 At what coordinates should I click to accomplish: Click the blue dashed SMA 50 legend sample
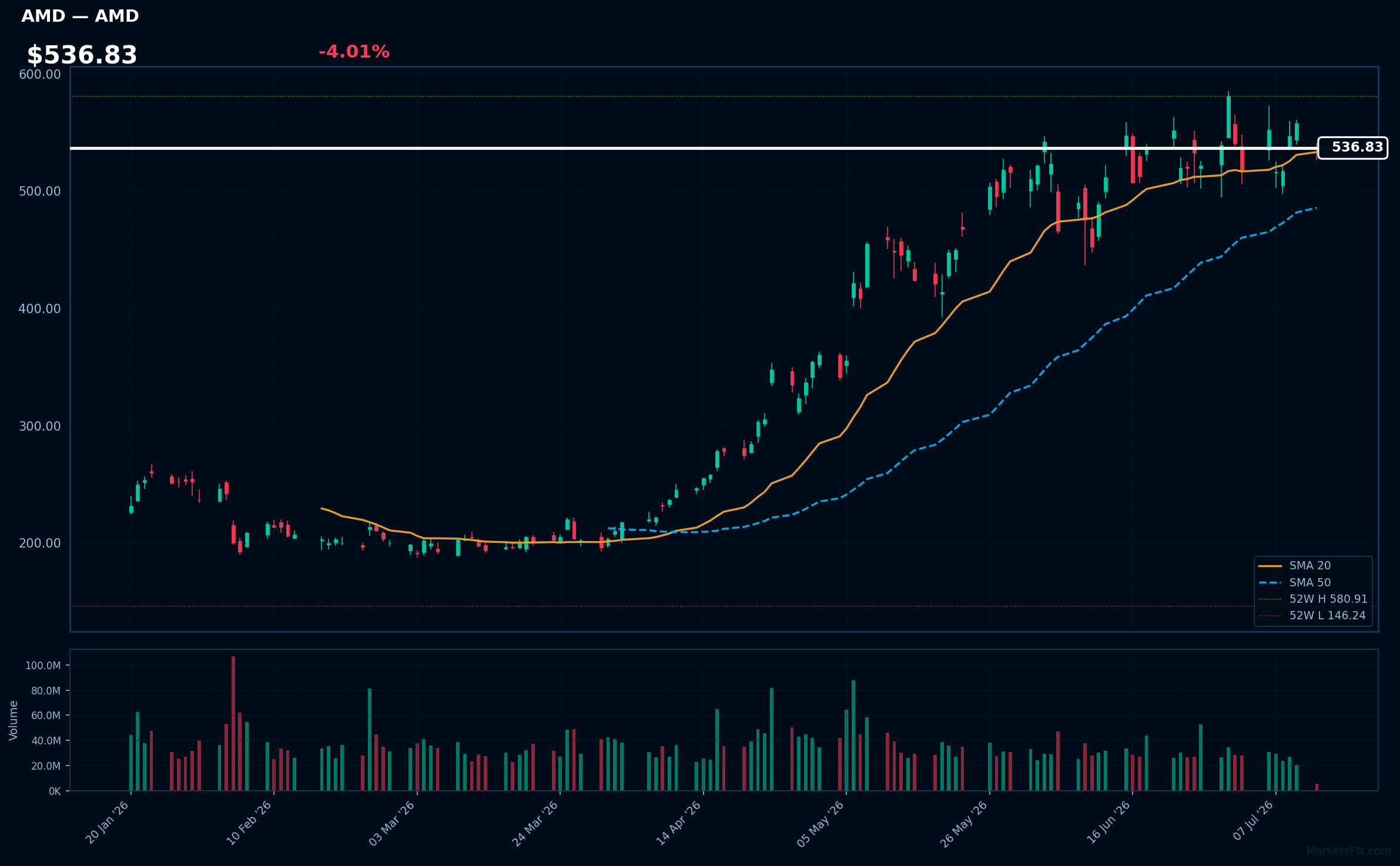[x=1270, y=583]
